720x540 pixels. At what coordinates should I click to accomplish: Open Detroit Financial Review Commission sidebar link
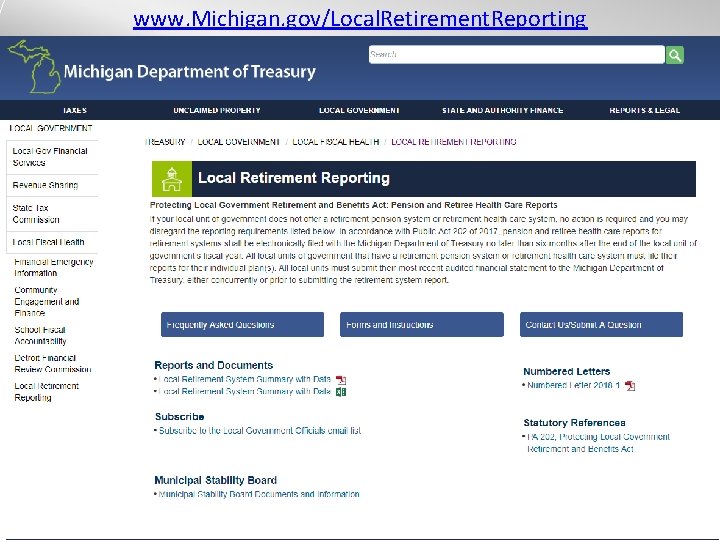52,363
